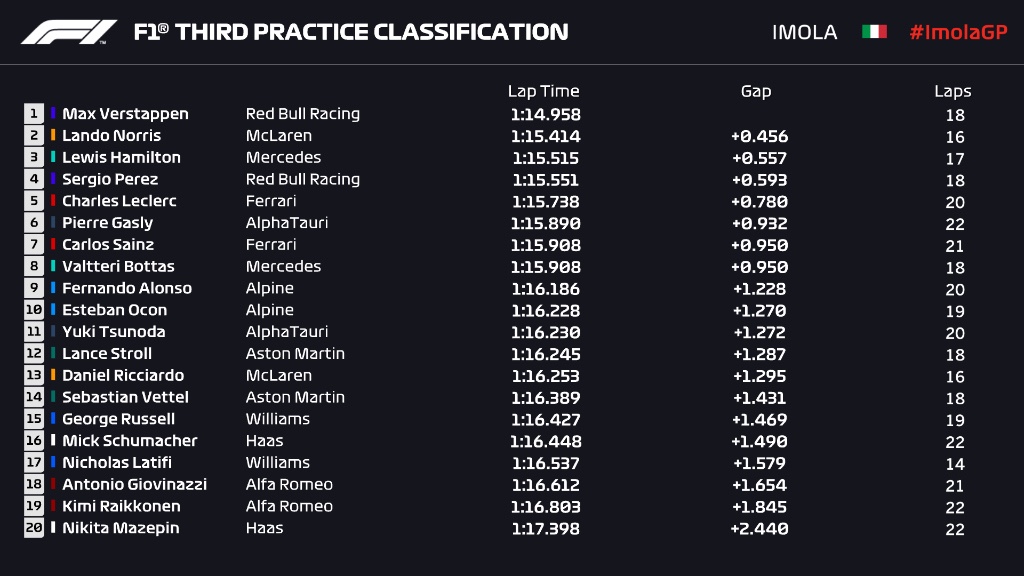The height and width of the screenshot is (576, 1024).
Task: Select the Gap column header
Action: click(x=756, y=91)
